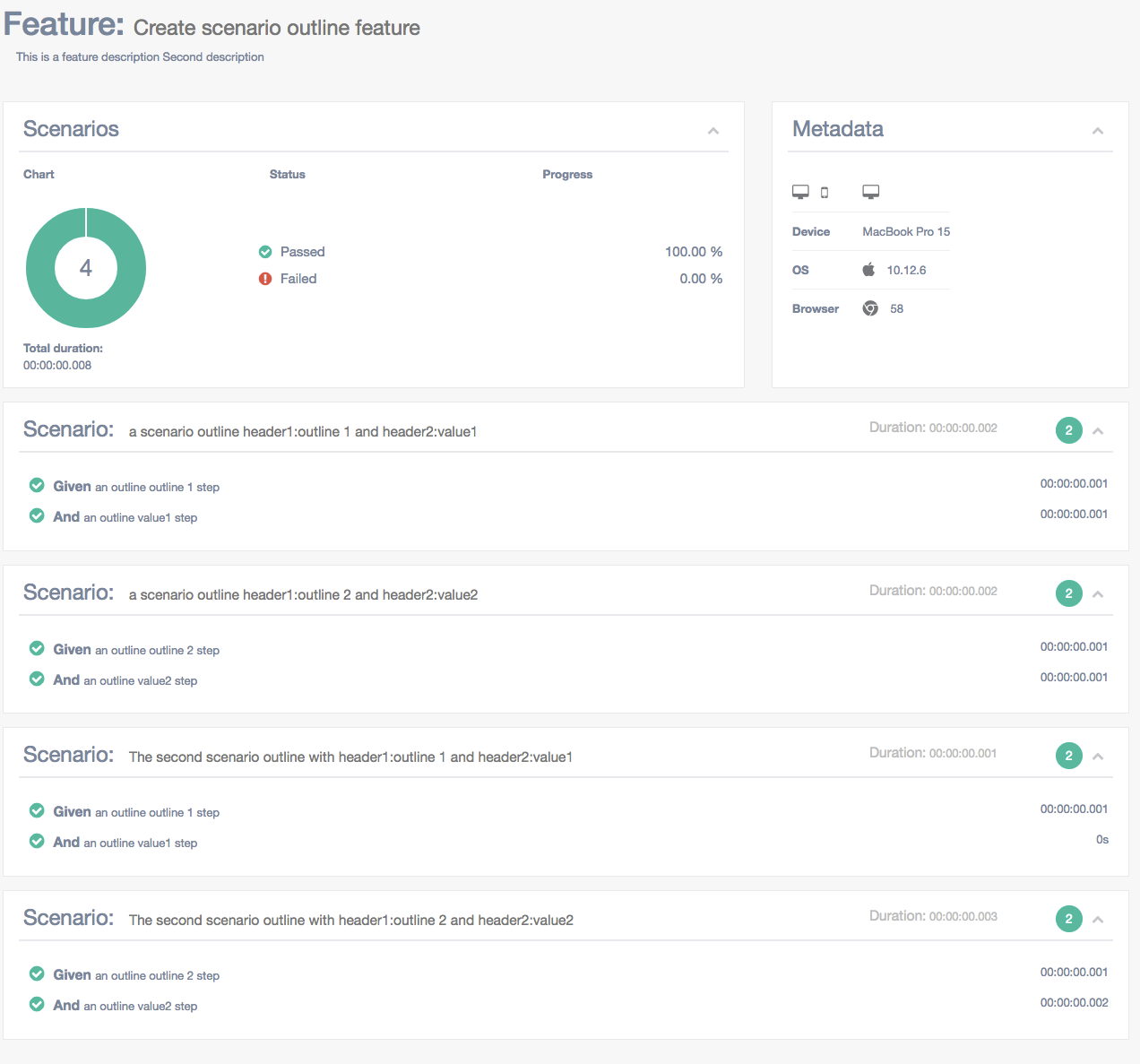The height and width of the screenshot is (1064, 1140).
Task: Click 'Duration: 00:00:00.003' of last scenario
Action: 933,916
